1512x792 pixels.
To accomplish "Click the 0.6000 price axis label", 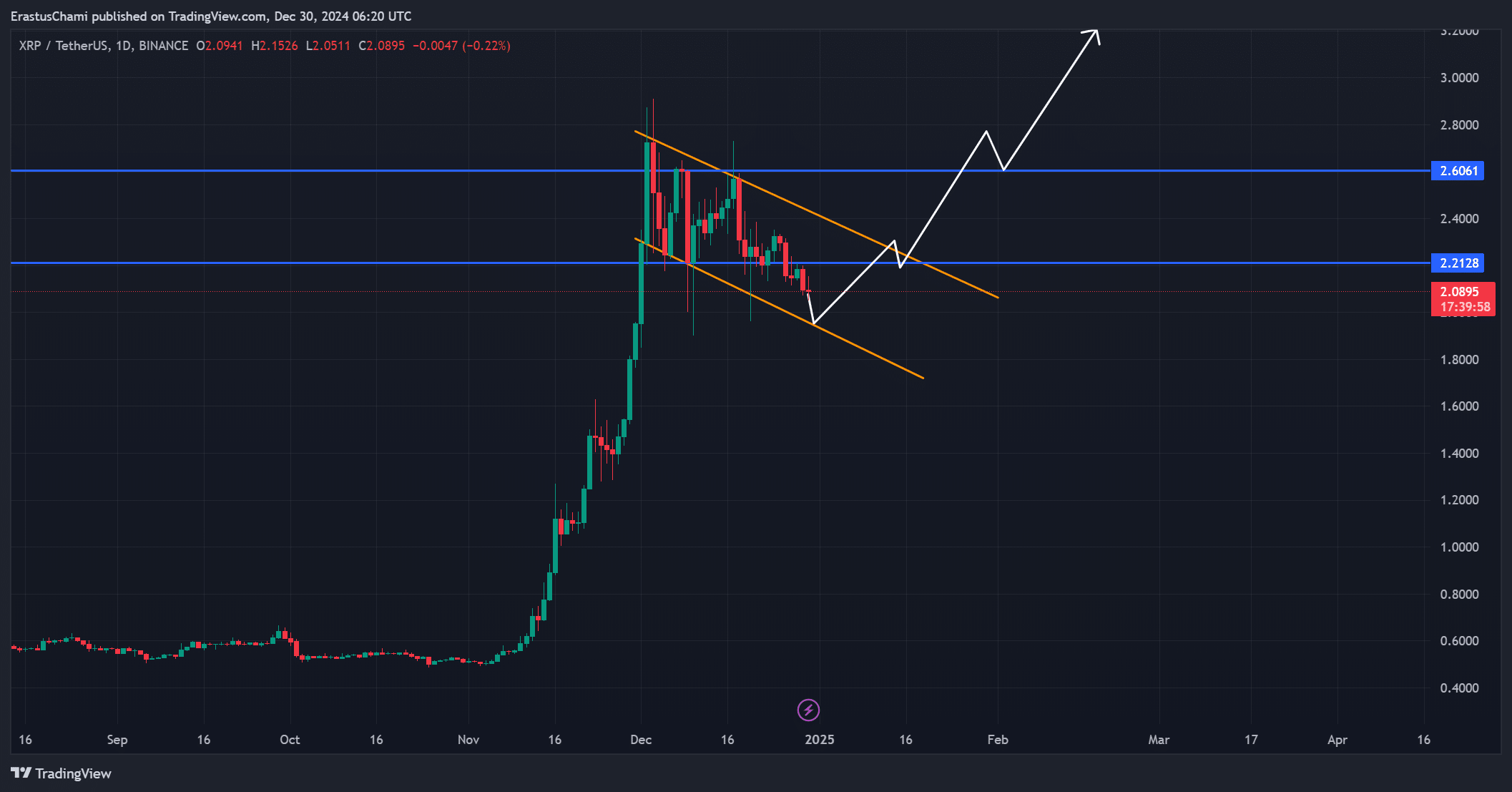I will tap(1459, 640).
